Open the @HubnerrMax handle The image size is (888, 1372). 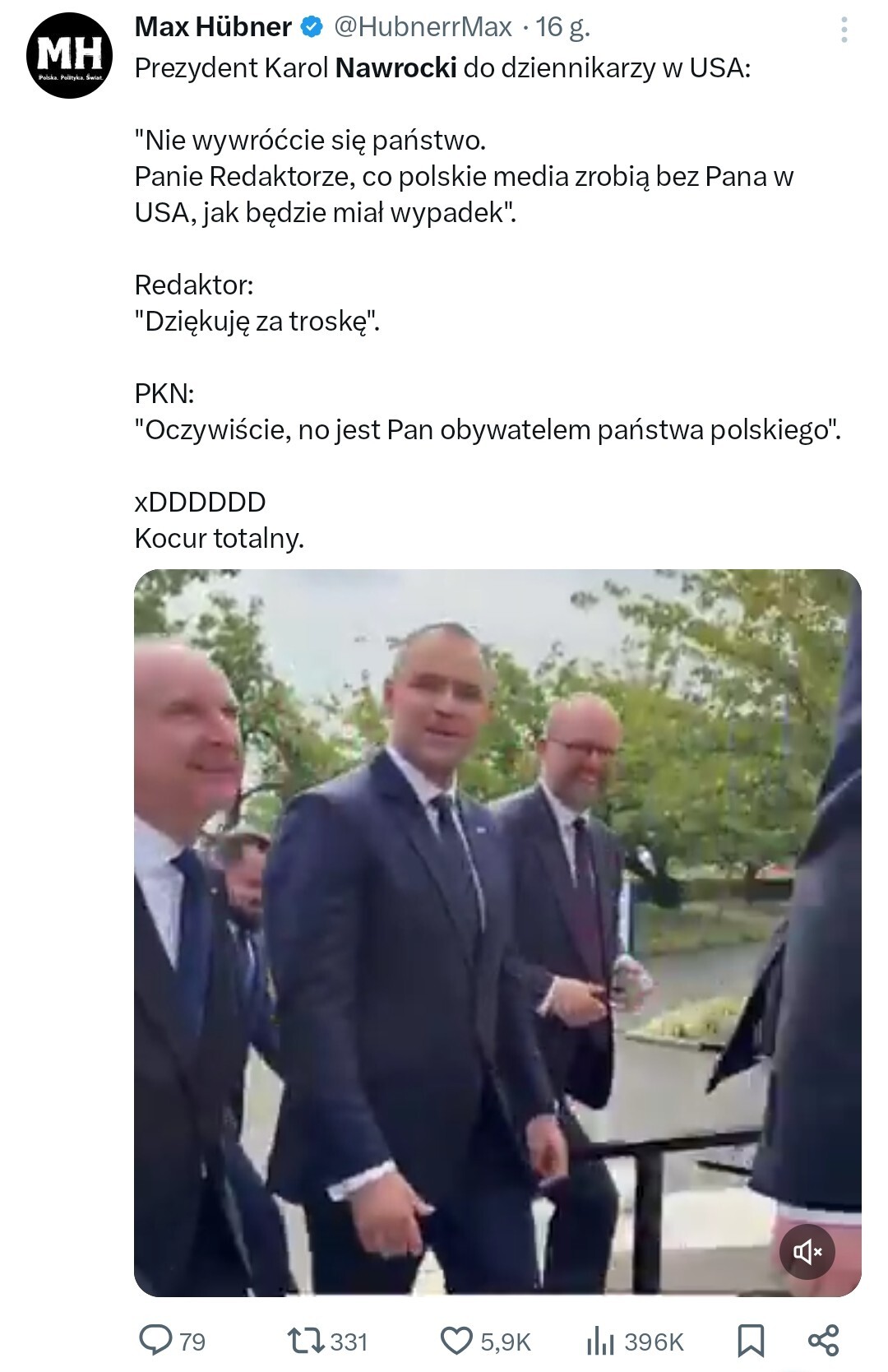click(x=423, y=27)
